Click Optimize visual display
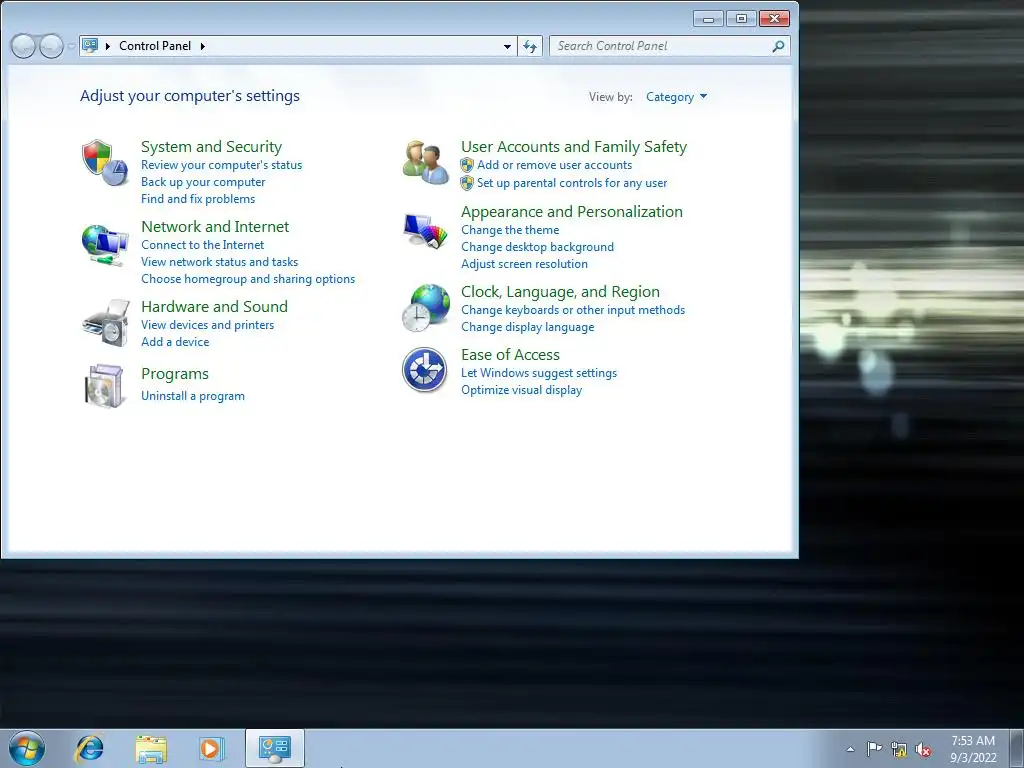This screenshot has height=768, width=1024. [521, 390]
